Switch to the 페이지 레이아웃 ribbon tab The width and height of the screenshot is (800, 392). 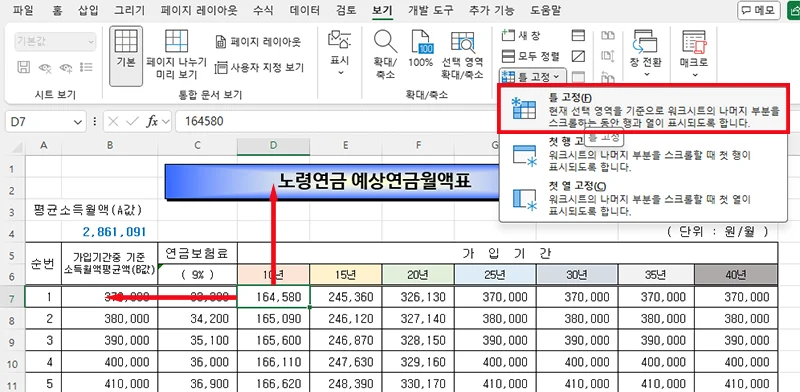coord(199,10)
